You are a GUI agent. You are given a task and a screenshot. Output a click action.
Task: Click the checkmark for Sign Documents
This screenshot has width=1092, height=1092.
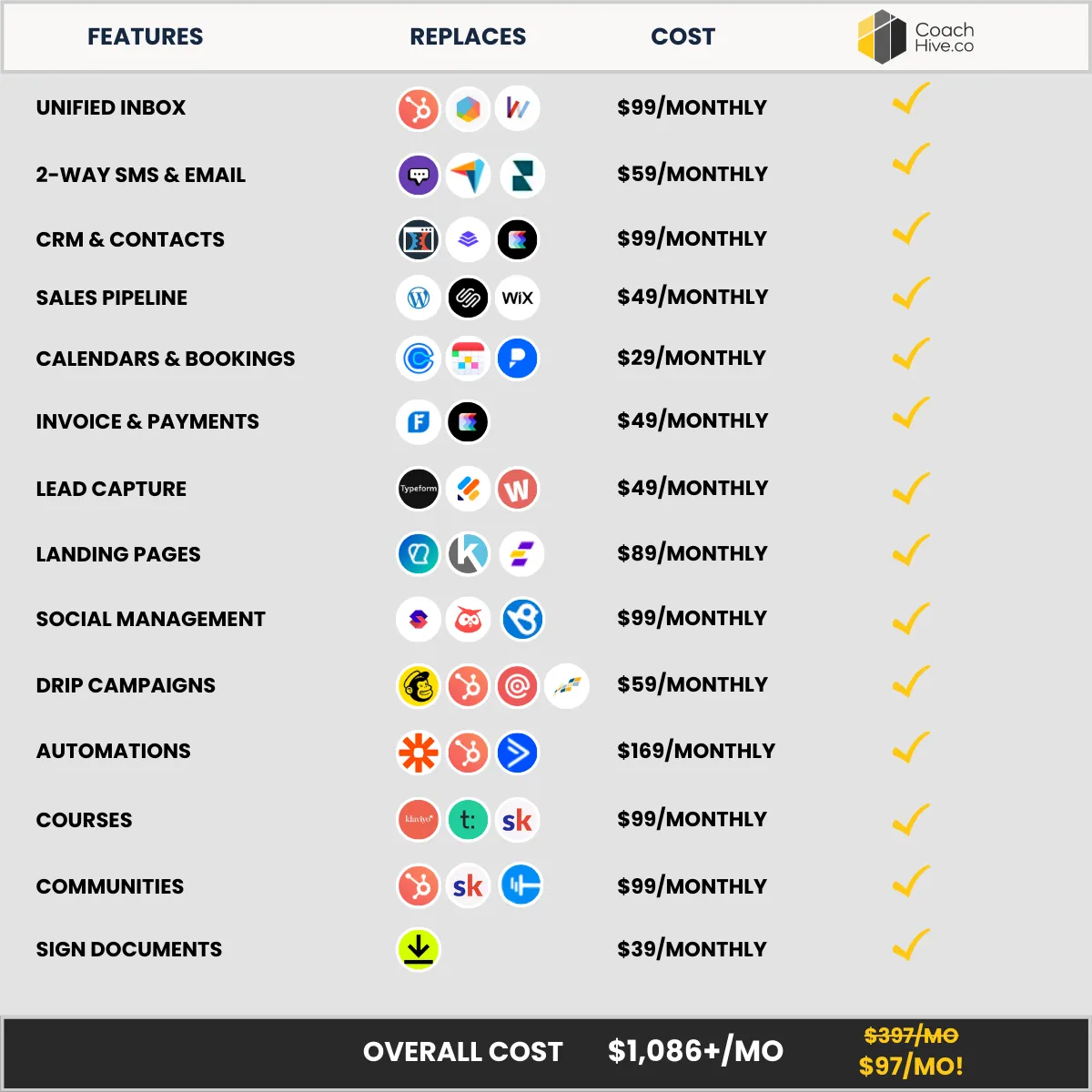pyautogui.click(x=911, y=944)
